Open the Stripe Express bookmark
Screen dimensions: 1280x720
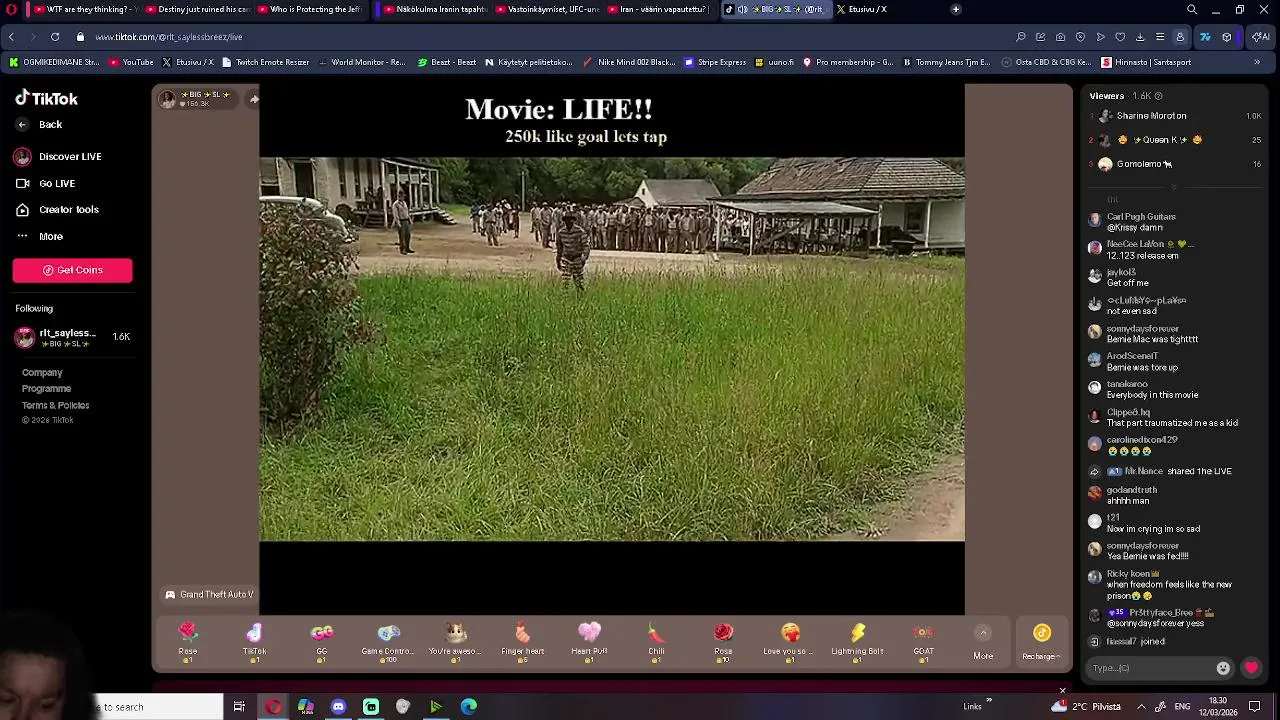pyautogui.click(x=716, y=62)
